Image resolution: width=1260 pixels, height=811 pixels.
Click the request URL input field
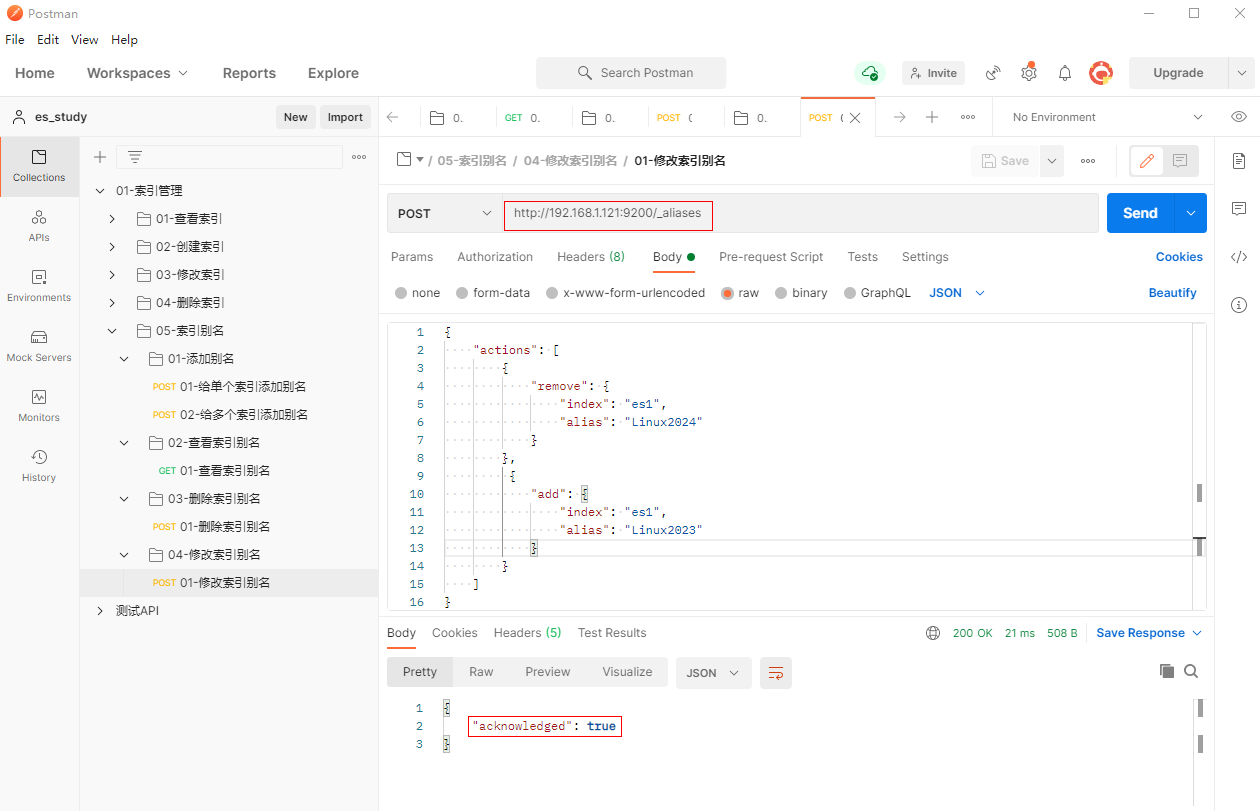click(800, 213)
